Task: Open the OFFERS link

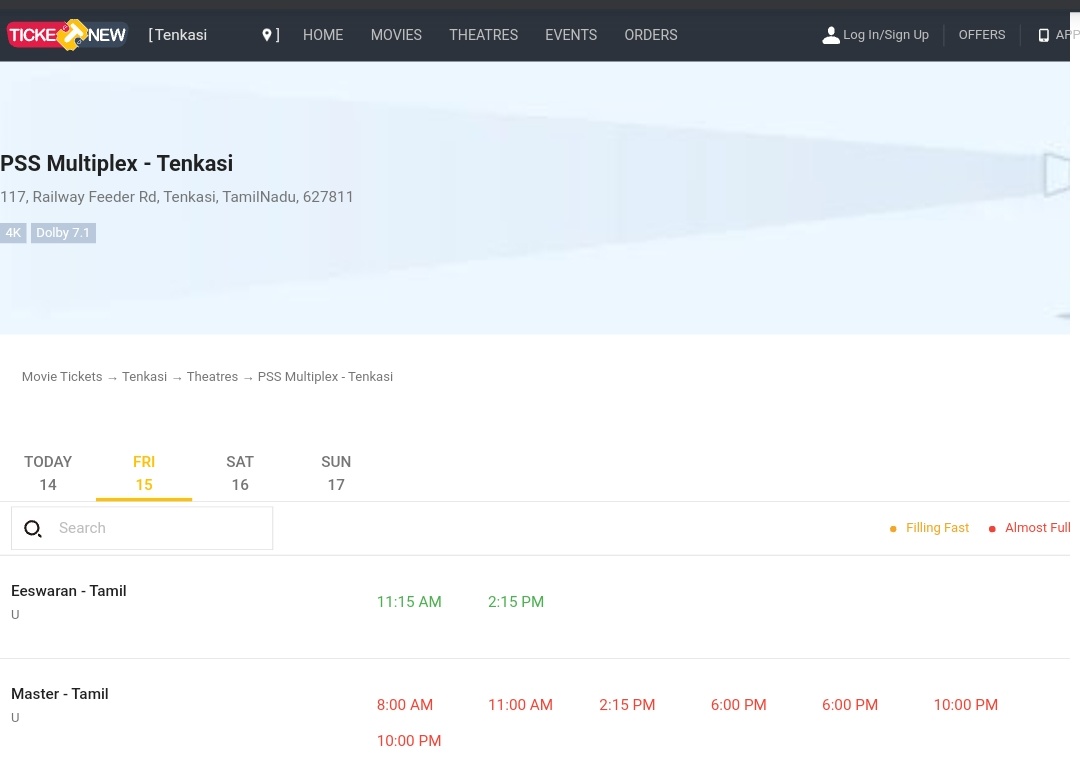Action: [982, 35]
